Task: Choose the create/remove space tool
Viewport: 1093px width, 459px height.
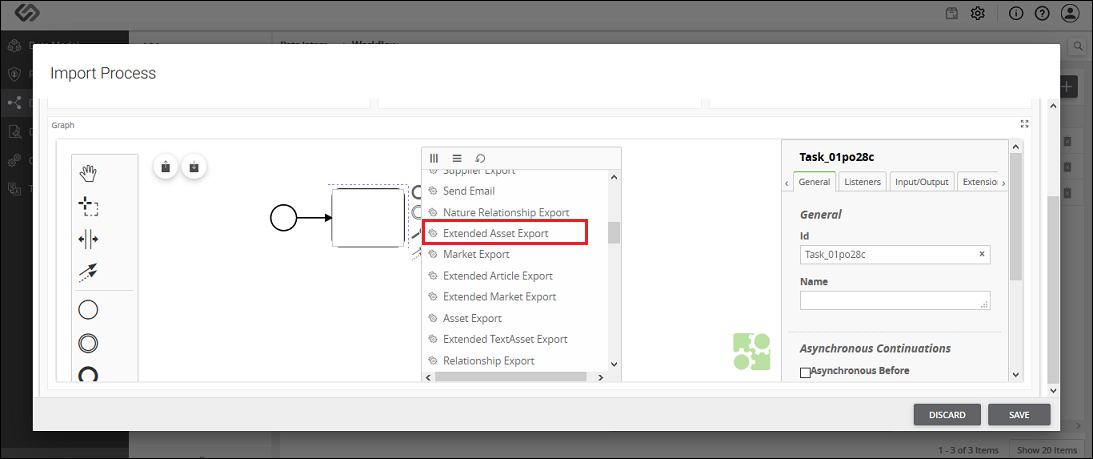Action: pos(88,239)
